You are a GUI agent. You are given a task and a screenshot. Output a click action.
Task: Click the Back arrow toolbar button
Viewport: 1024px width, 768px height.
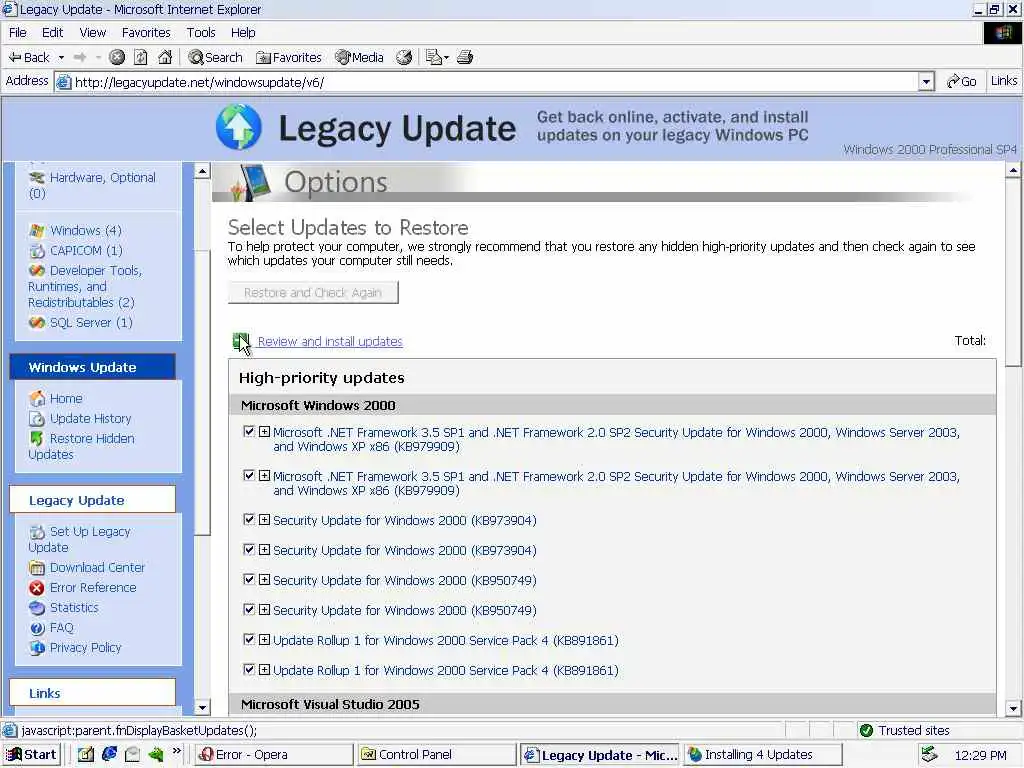29,57
